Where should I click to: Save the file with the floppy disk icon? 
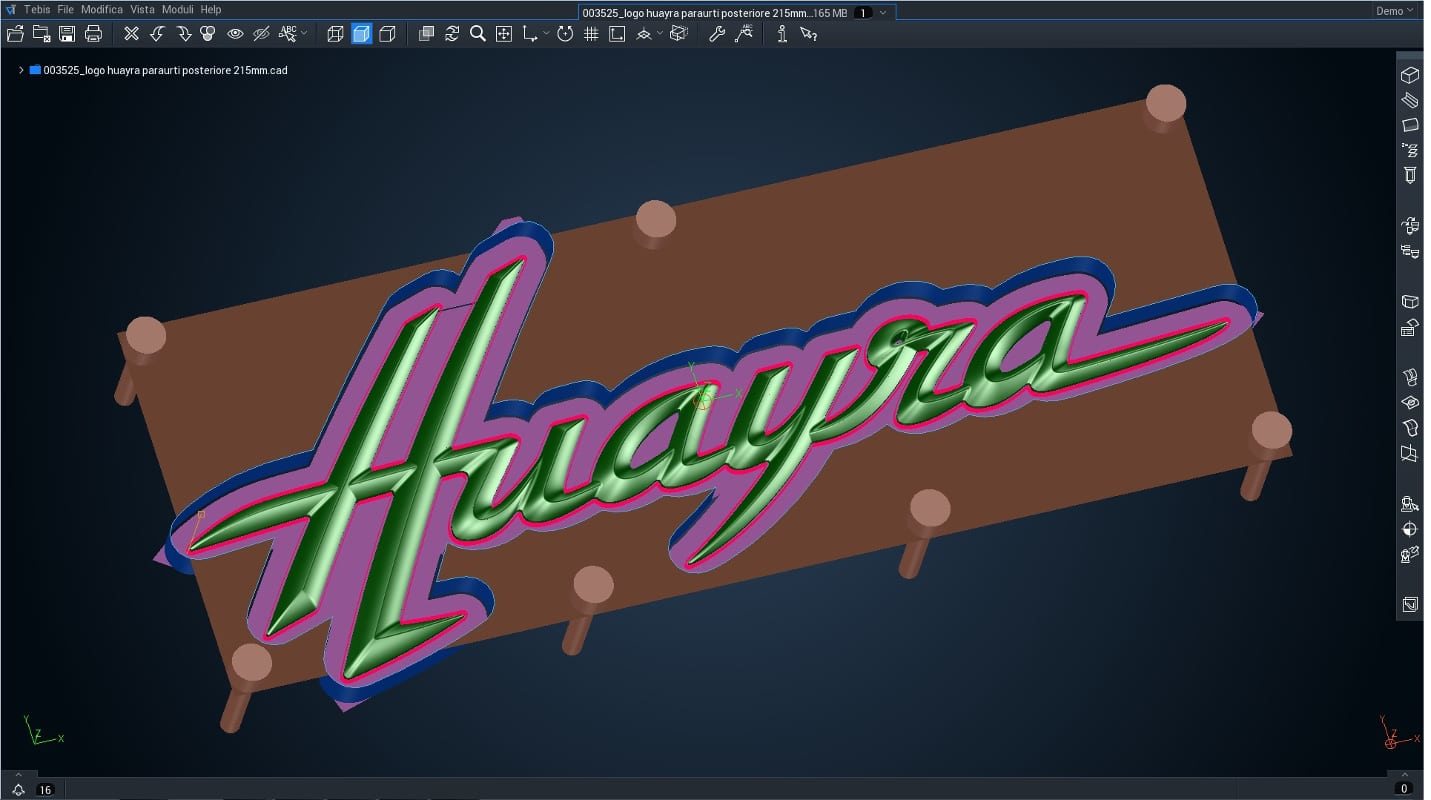(x=67, y=34)
